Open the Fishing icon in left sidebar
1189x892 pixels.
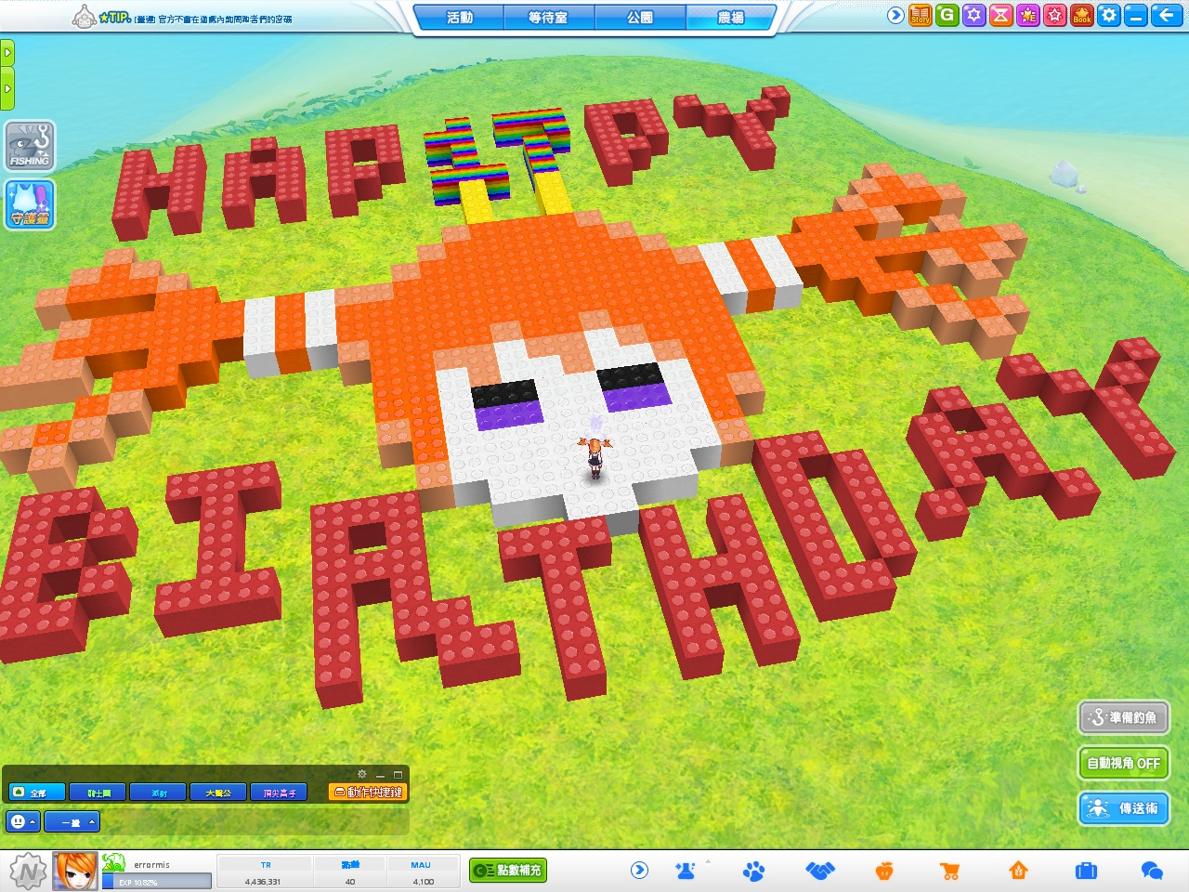(29, 146)
